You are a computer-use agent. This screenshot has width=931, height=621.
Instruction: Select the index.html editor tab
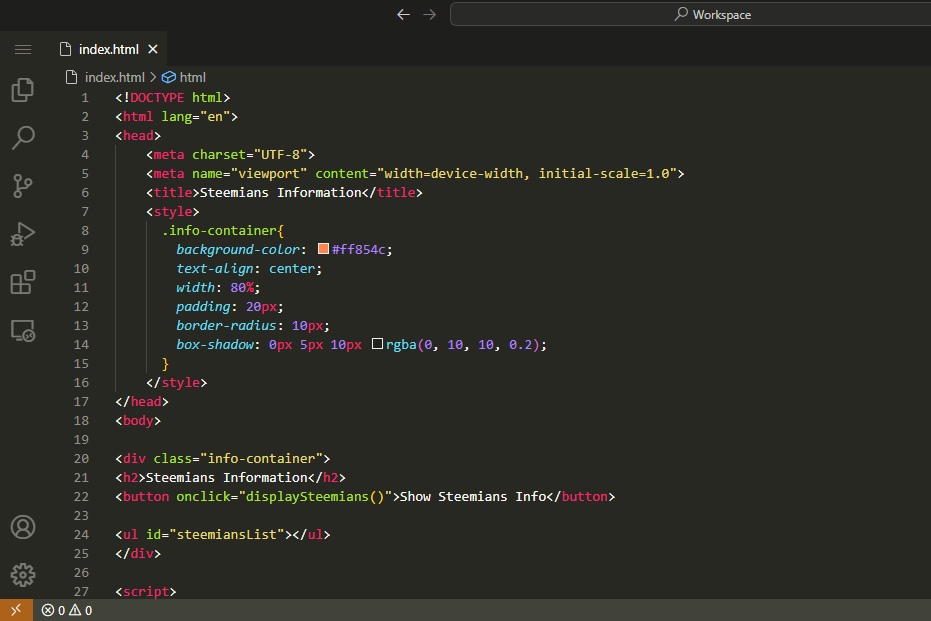[x=108, y=49]
